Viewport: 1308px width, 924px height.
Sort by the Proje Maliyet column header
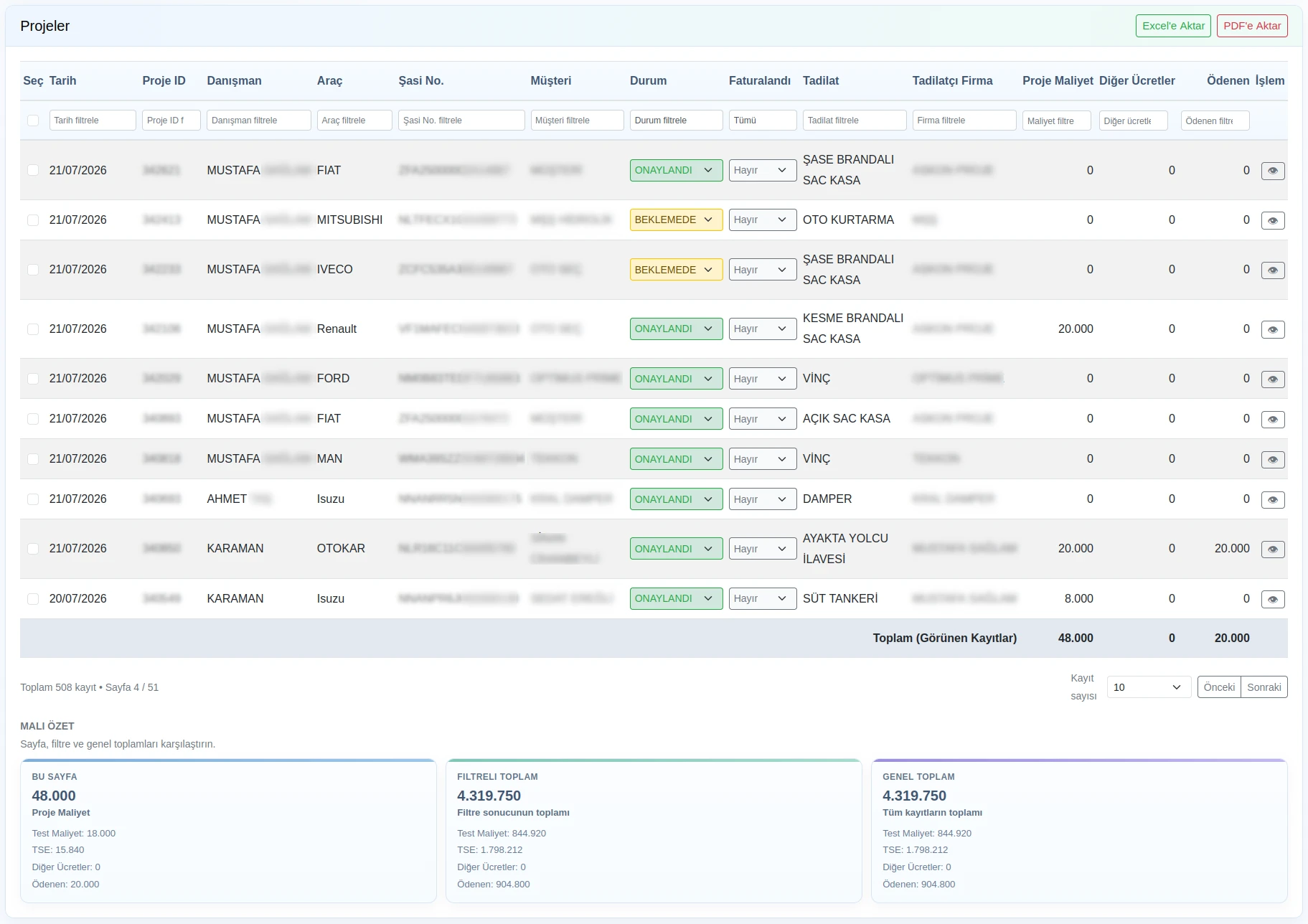click(x=1058, y=81)
